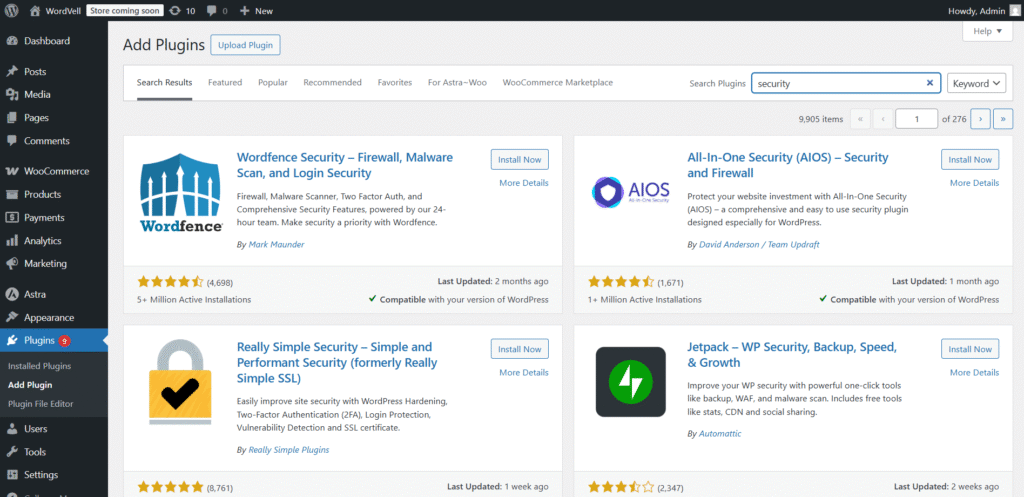Visit the WordVell site home icon
This screenshot has width=1024, height=497.
pos(35,10)
